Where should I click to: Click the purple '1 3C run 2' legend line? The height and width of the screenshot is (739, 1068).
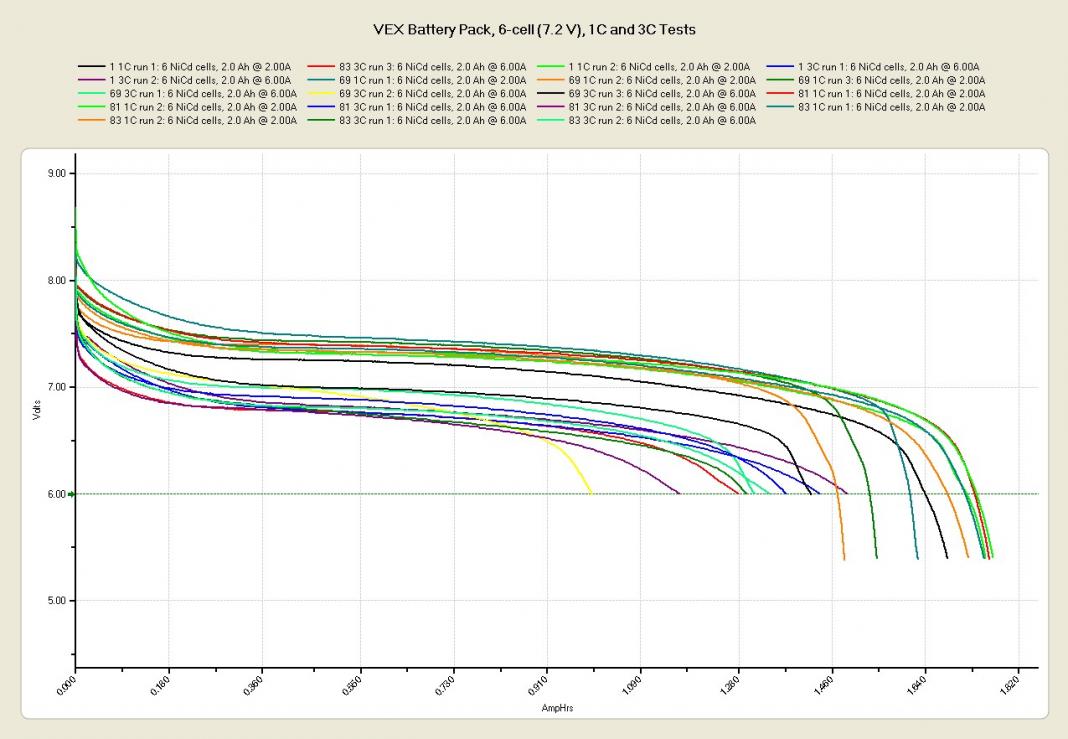pos(92,80)
